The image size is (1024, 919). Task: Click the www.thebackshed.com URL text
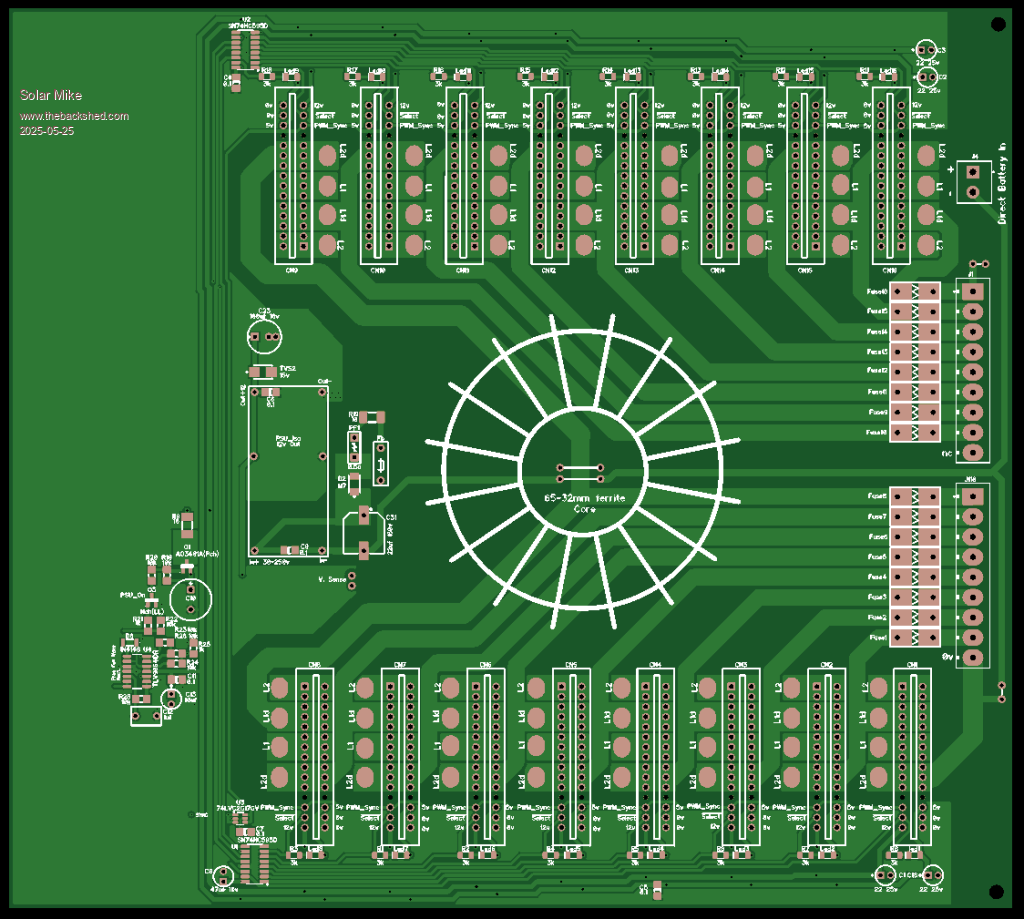pos(74,116)
